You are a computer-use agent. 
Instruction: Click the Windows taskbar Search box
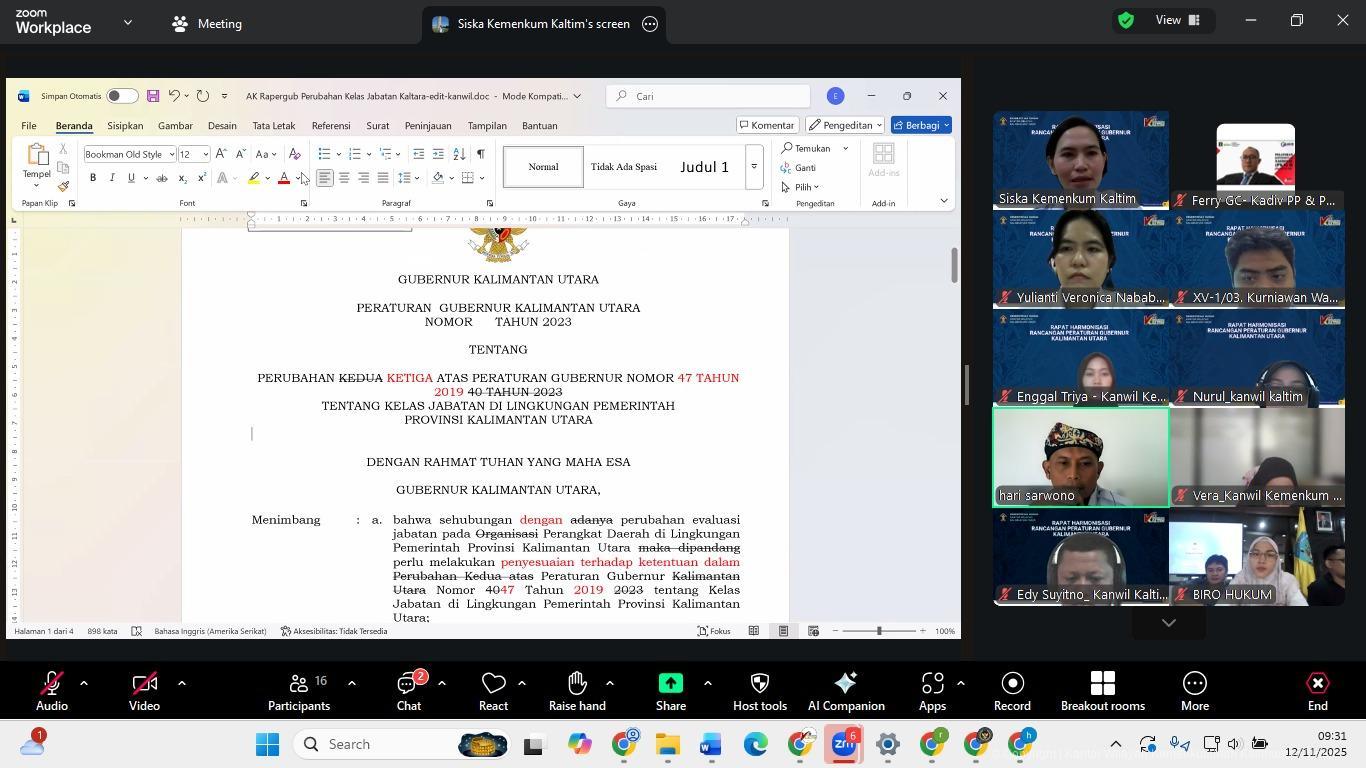(375, 744)
